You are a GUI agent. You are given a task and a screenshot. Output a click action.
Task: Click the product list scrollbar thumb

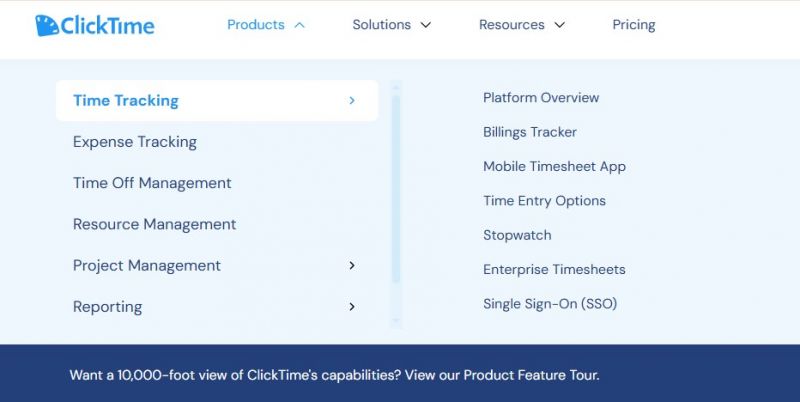tap(396, 189)
